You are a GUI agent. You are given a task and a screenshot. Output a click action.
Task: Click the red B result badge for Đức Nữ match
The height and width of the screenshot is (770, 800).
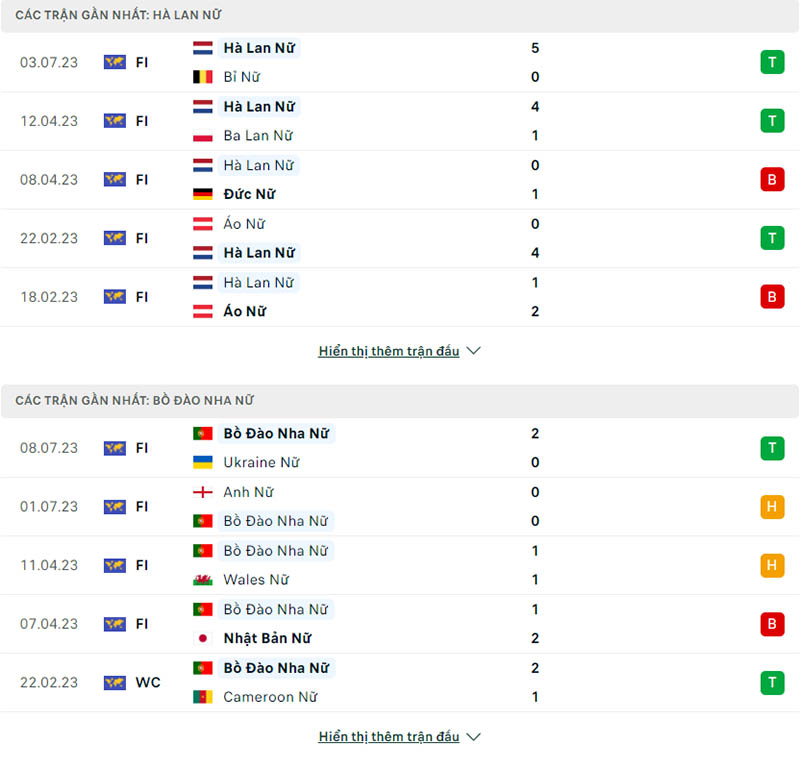click(x=771, y=180)
